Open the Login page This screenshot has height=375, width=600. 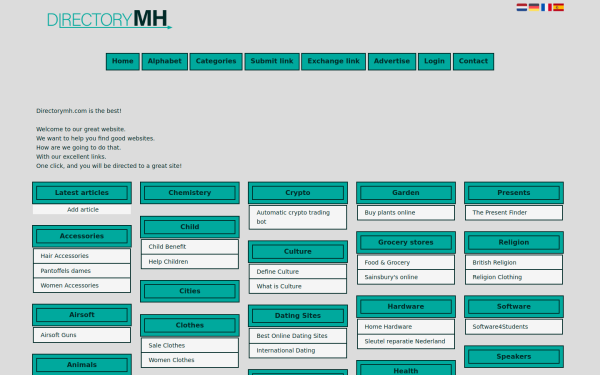point(434,62)
